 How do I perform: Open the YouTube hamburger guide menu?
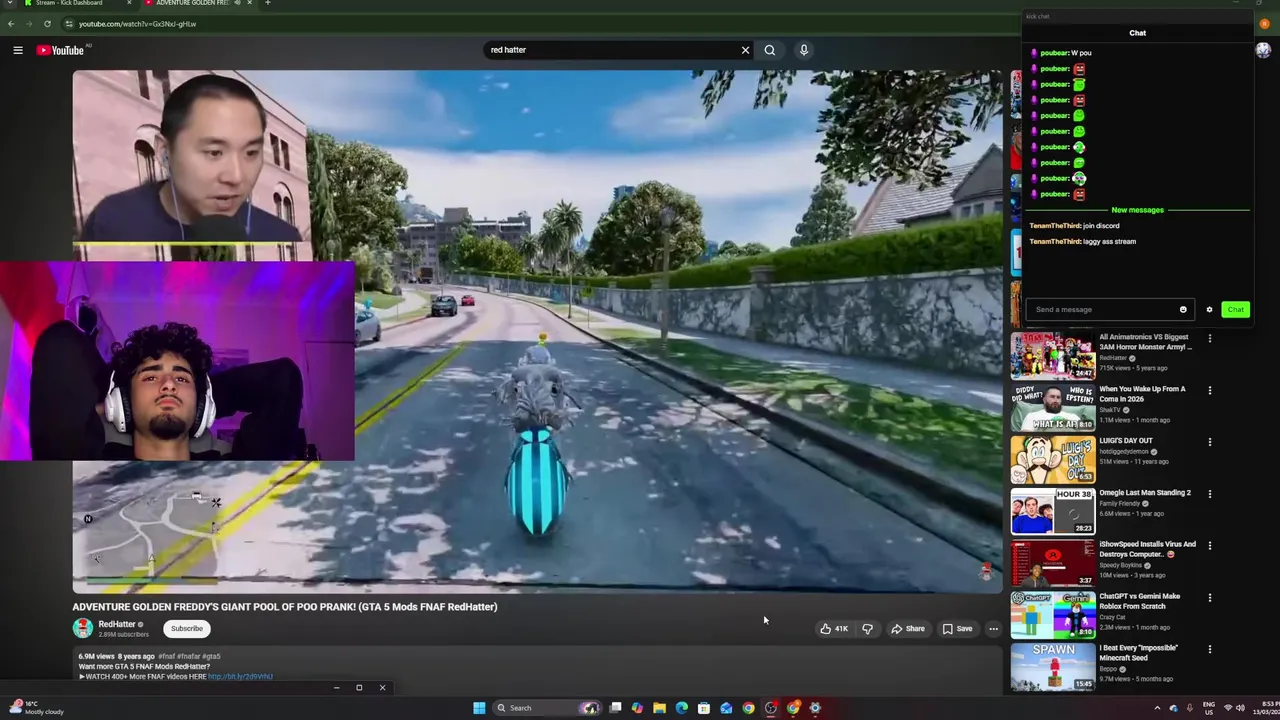tap(18, 50)
